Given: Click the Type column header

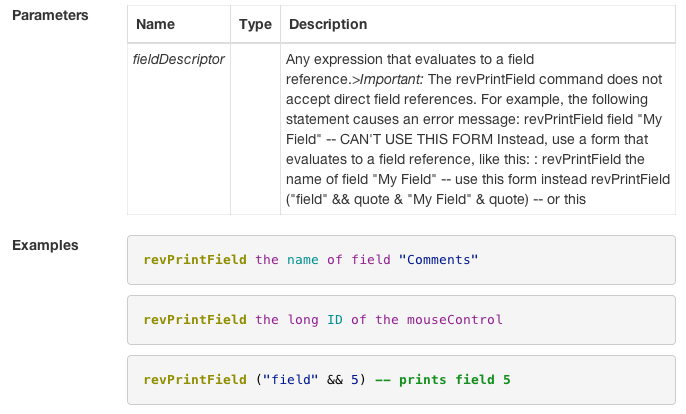Looking at the screenshot, I should coord(255,24).
